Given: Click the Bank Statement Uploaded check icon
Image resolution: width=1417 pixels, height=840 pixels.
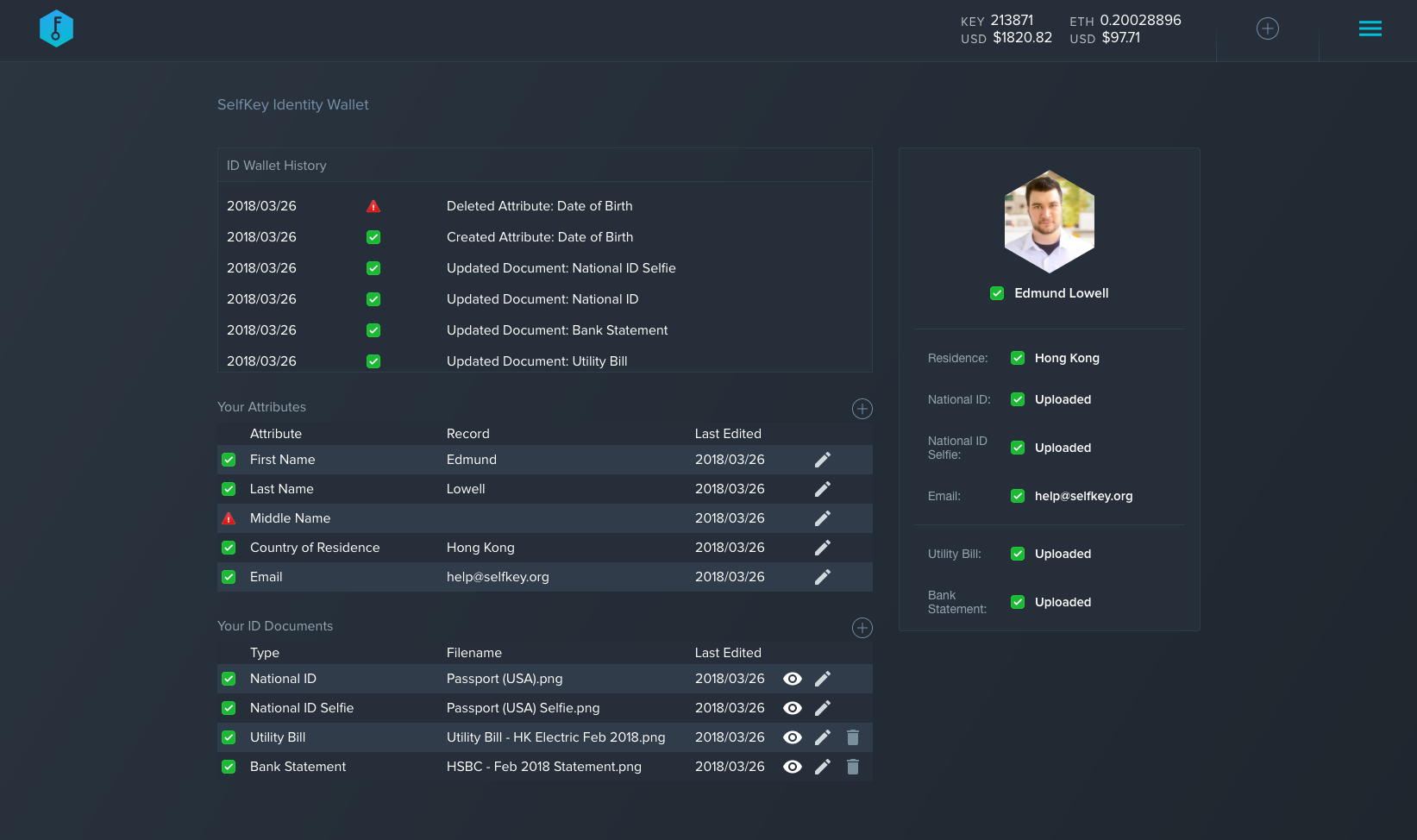Looking at the screenshot, I should [1018, 602].
